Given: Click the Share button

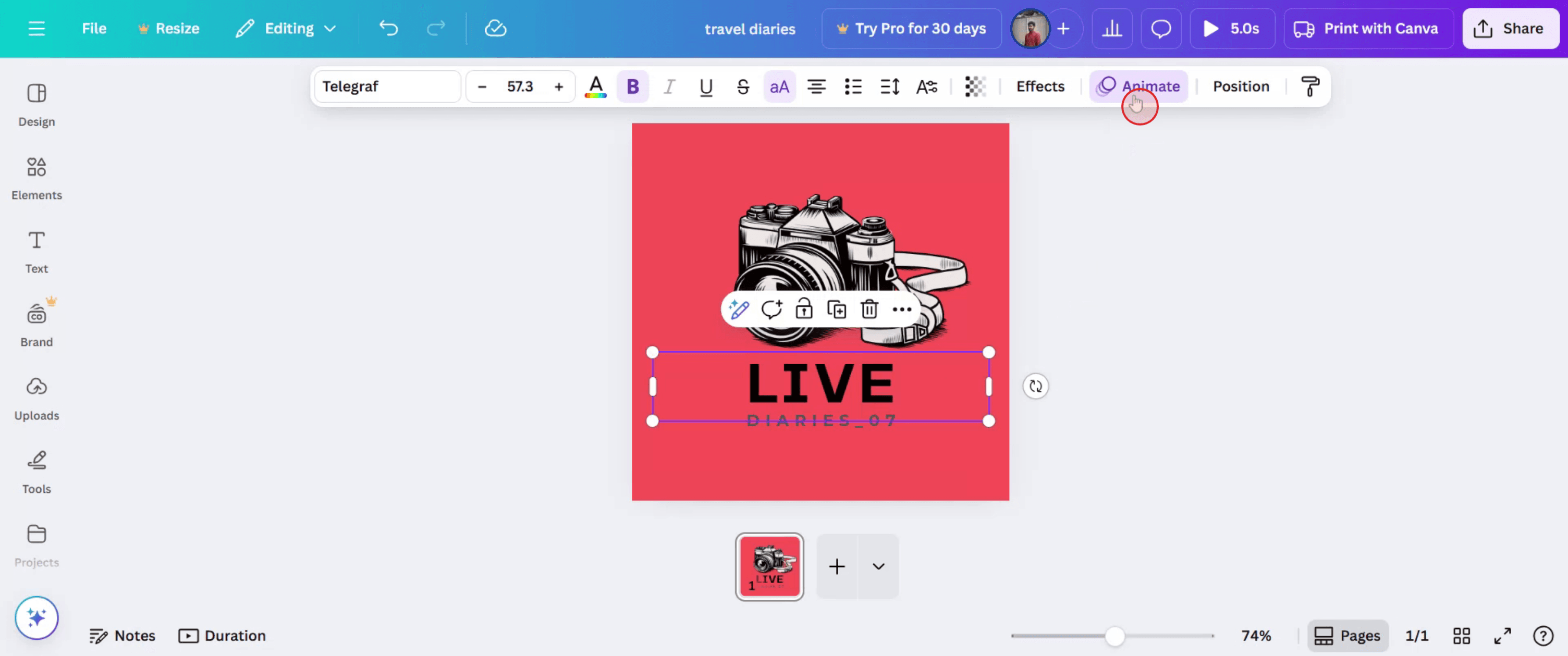Looking at the screenshot, I should [x=1510, y=29].
